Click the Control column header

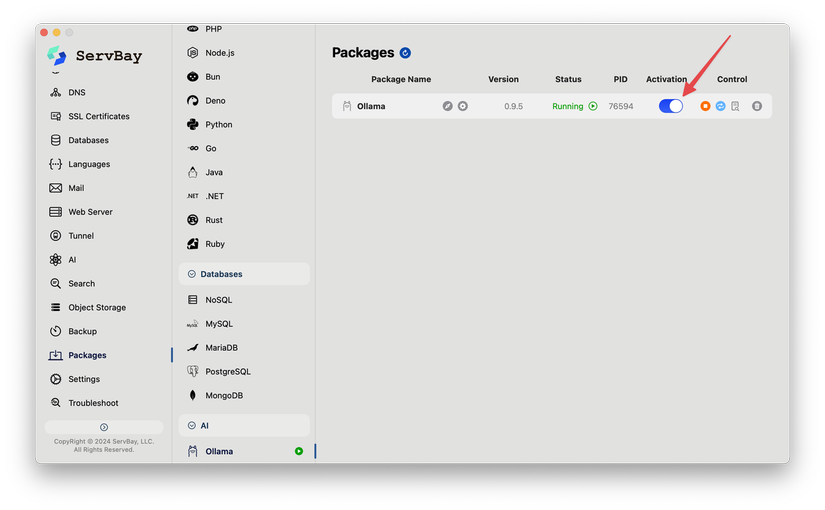point(732,79)
